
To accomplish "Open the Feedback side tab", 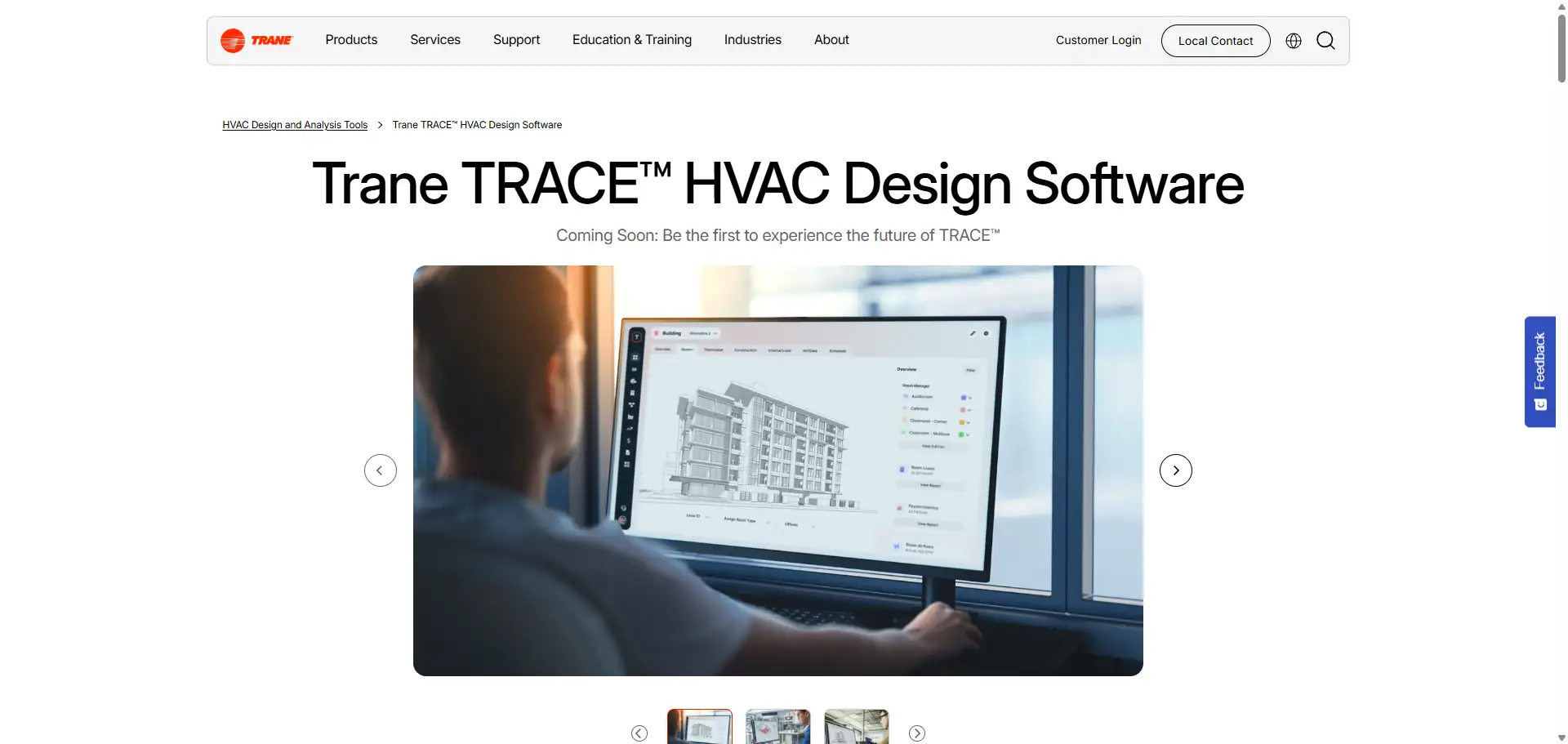I will tap(1540, 372).
